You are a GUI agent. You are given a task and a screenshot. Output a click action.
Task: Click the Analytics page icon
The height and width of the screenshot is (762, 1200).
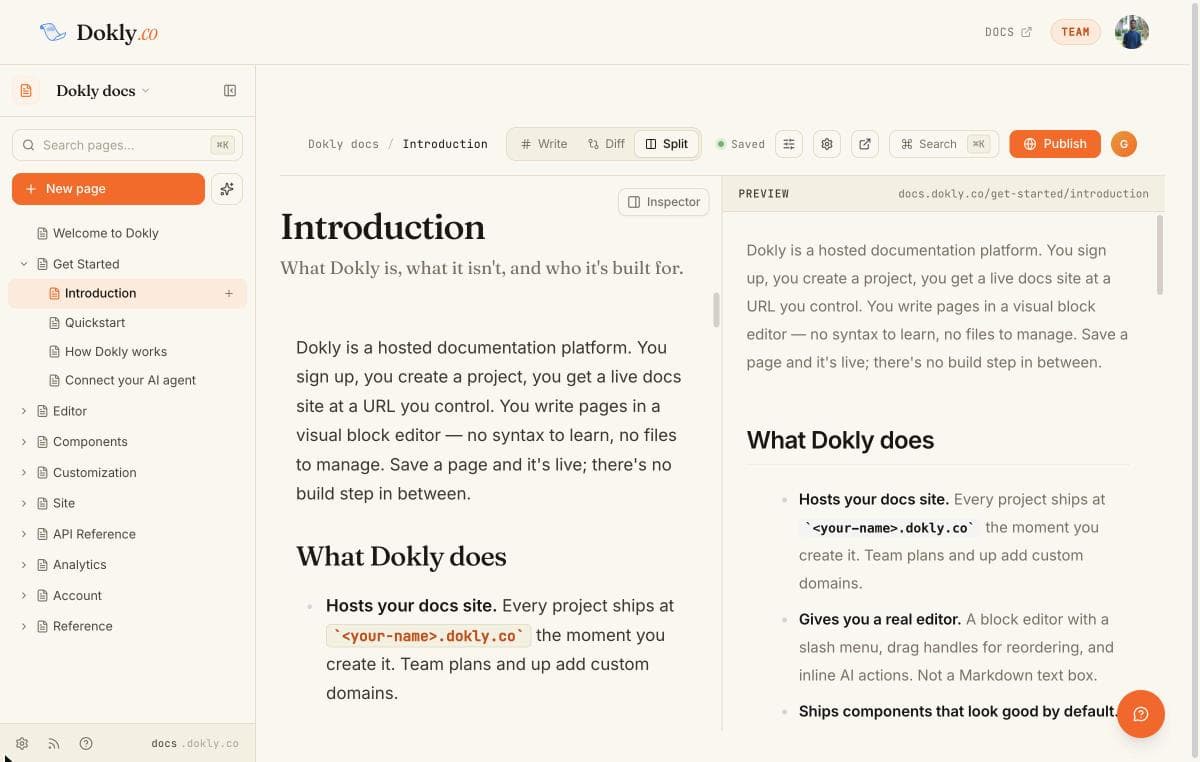(42, 565)
